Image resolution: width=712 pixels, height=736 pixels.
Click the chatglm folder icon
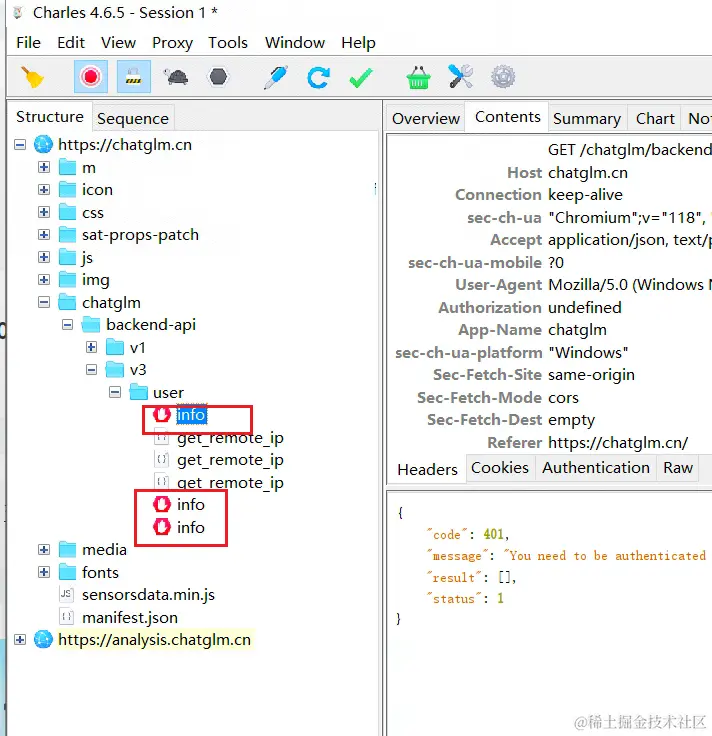pos(67,302)
